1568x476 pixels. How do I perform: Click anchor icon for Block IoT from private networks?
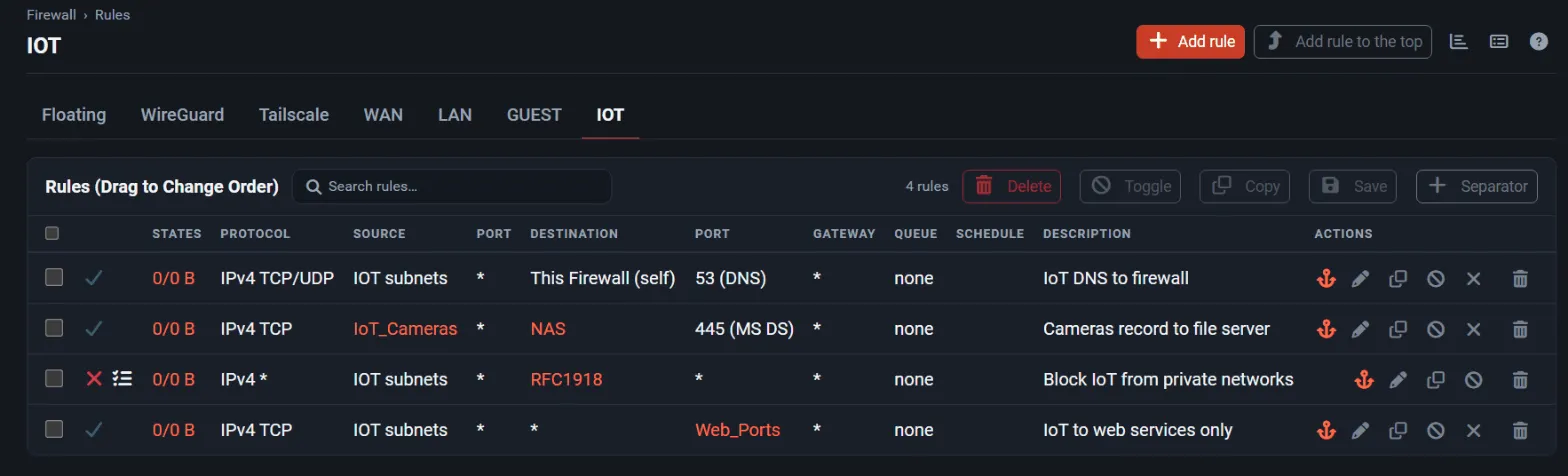(1363, 380)
